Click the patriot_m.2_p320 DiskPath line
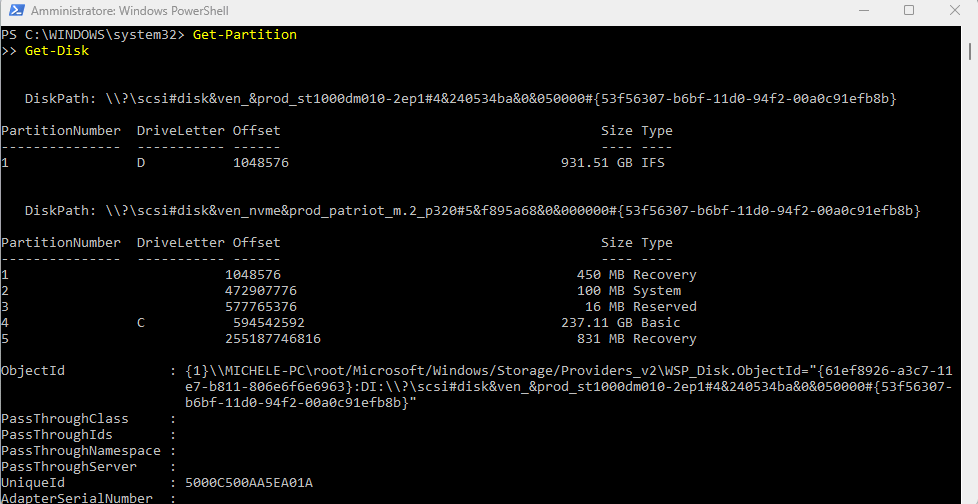The width and height of the screenshot is (978, 504). point(472,211)
